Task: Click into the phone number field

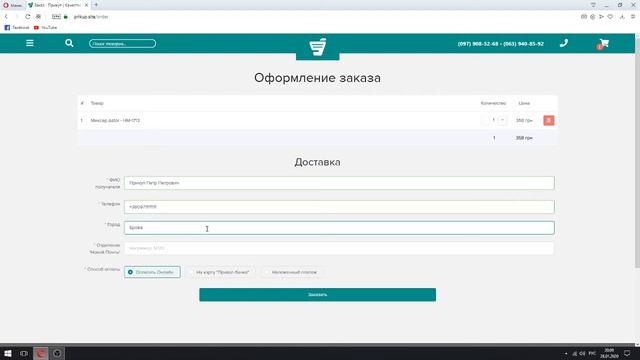Action: 339,207
